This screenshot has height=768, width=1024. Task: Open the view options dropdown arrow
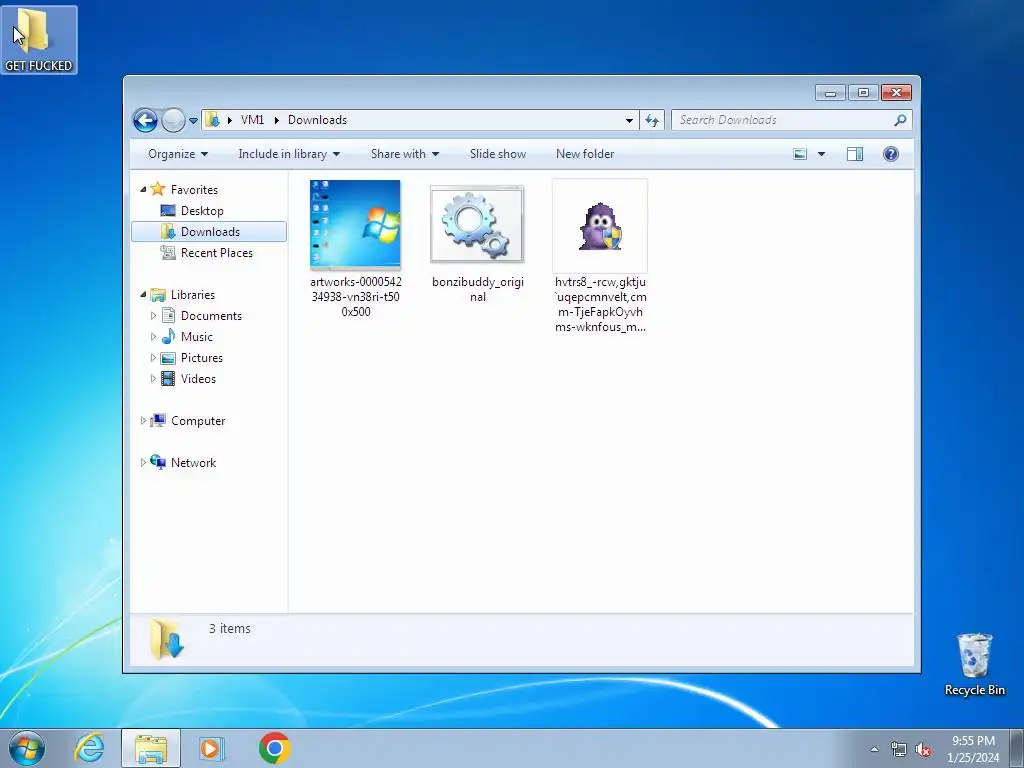(x=822, y=154)
